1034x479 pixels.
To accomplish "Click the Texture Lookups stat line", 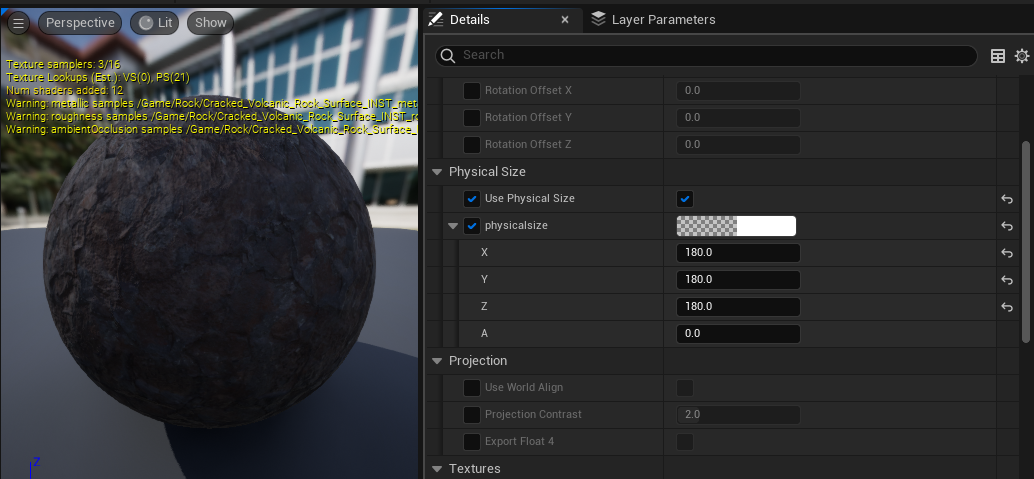I will click(98, 77).
